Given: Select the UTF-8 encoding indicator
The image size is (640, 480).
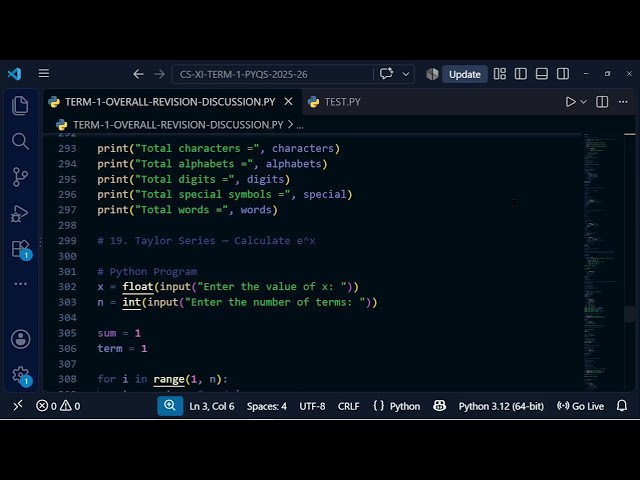Looking at the screenshot, I should click(x=312, y=406).
